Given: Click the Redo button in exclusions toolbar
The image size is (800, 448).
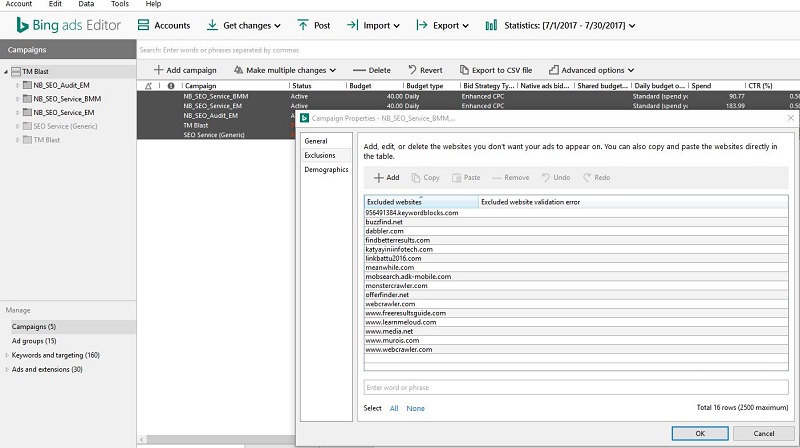Looking at the screenshot, I should tap(597, 178).
